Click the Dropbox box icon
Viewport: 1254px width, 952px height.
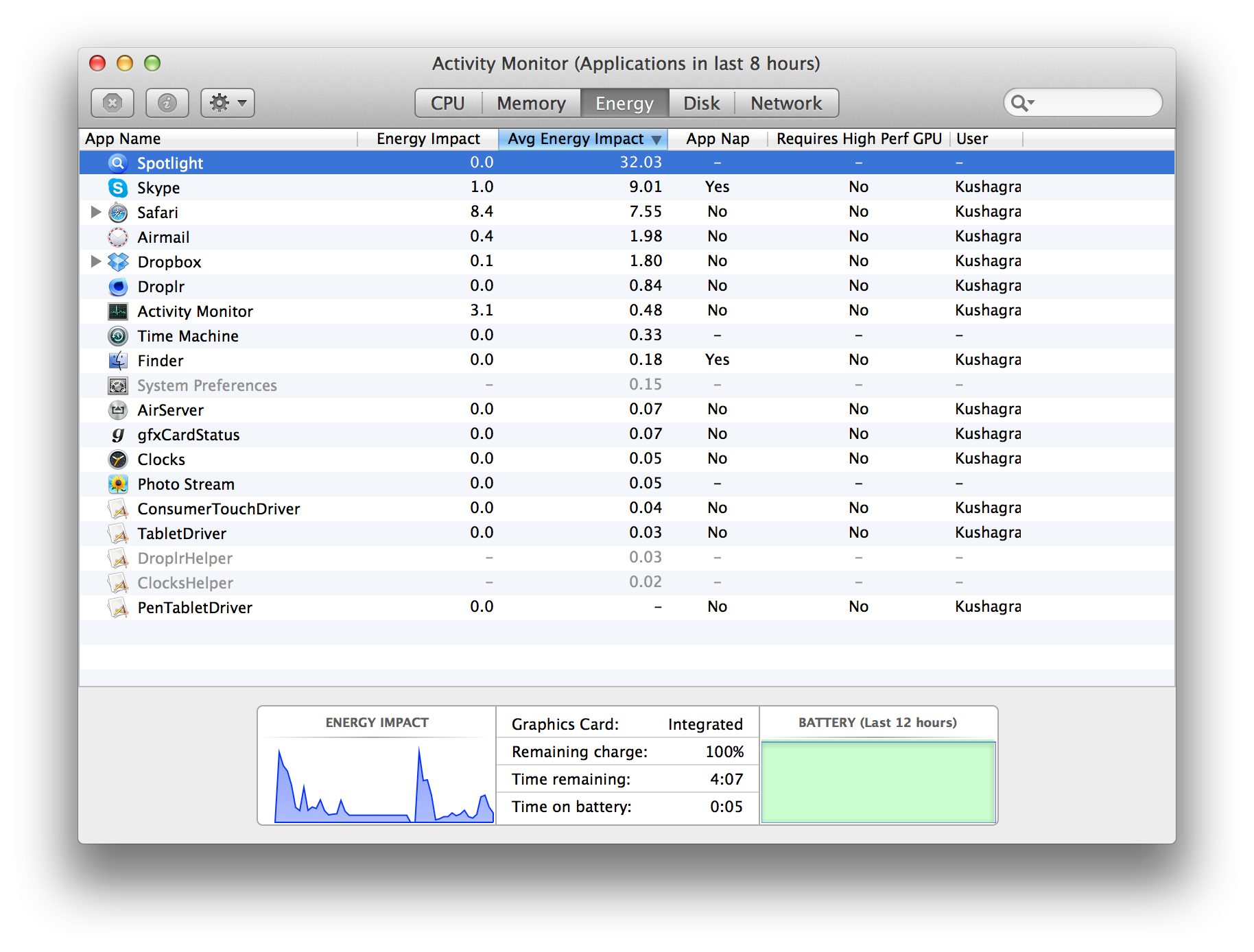pos(118,261)
